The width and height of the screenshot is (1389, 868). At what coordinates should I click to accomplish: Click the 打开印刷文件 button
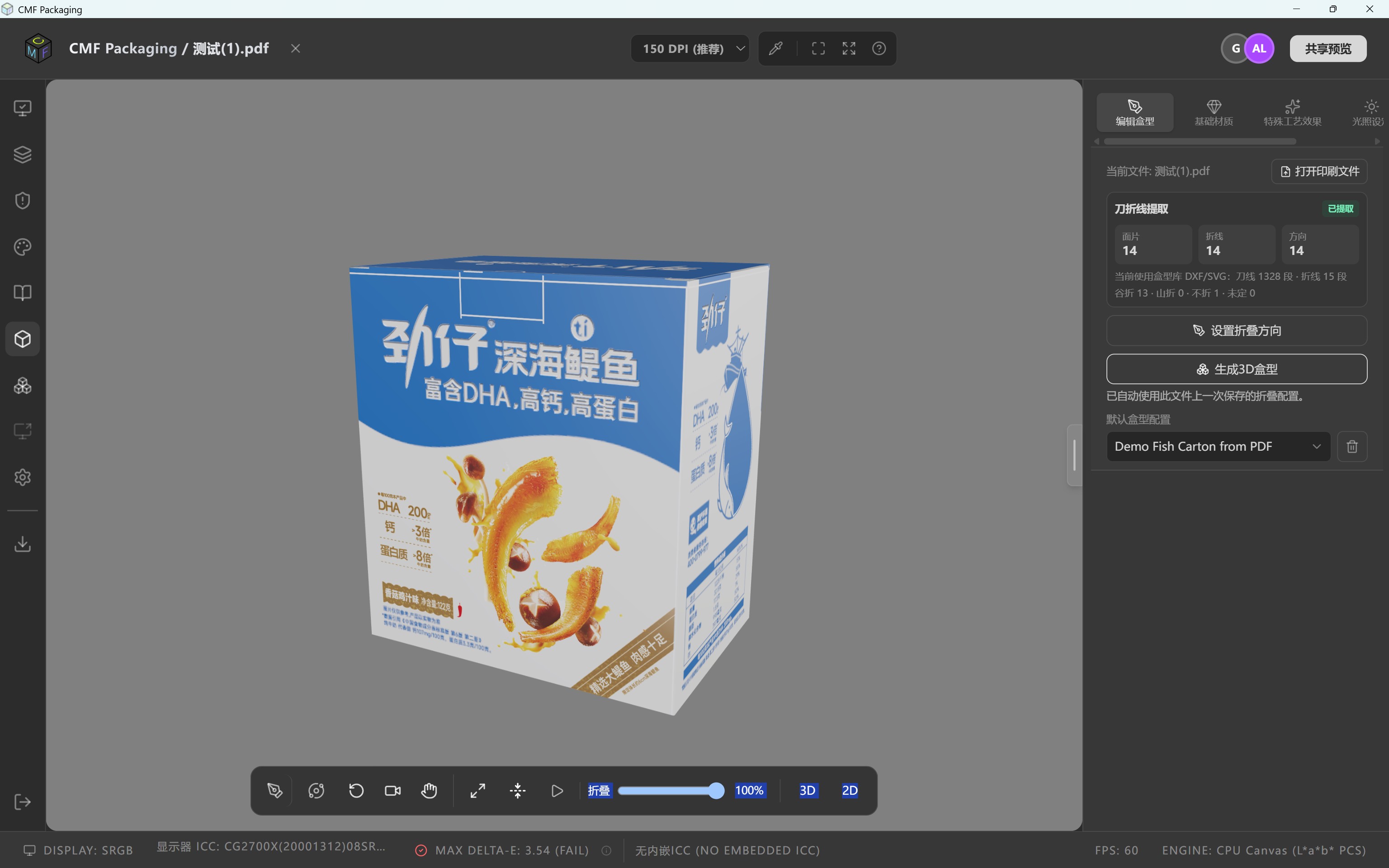click(x=1319, y=171)
